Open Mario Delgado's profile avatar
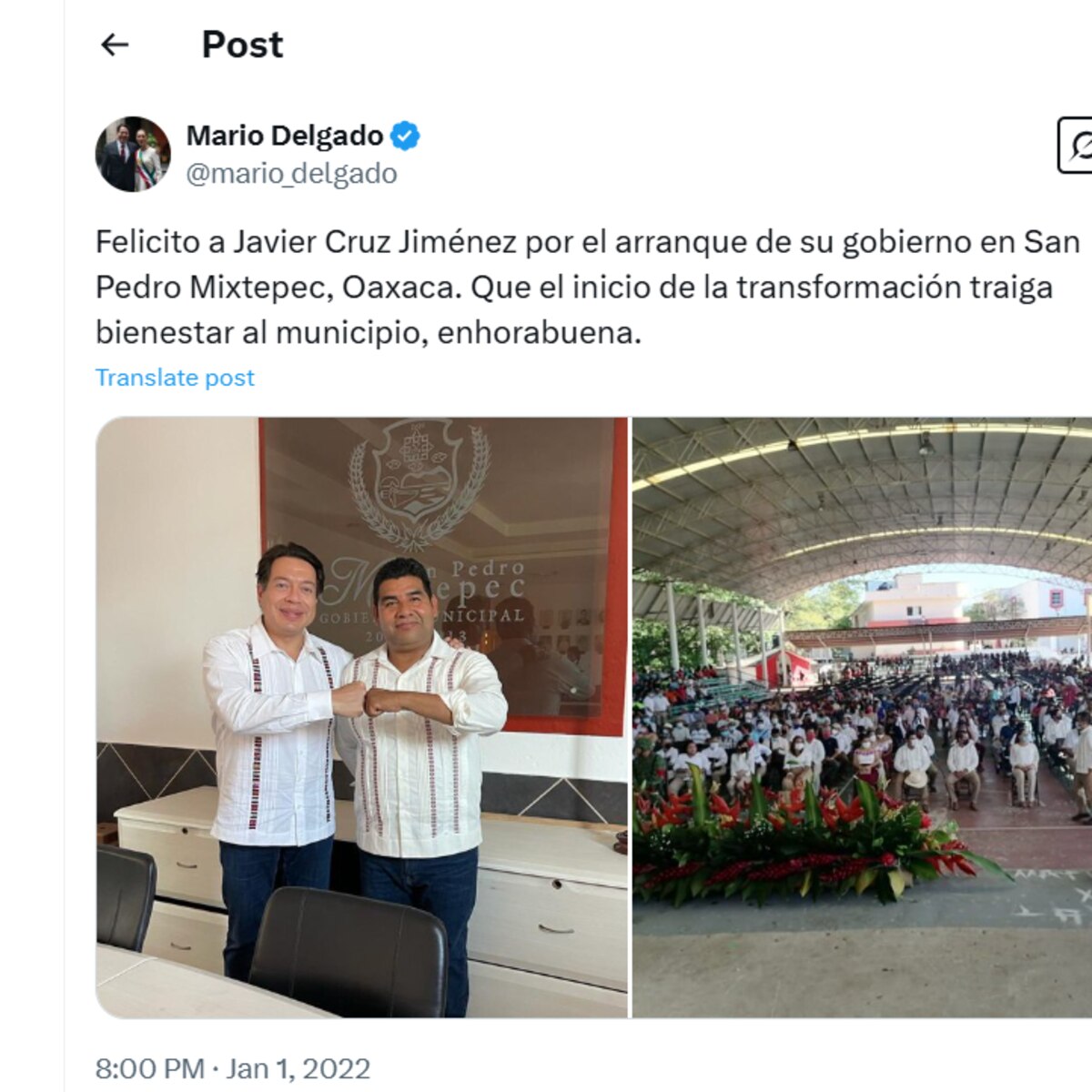 coord(133,154)
